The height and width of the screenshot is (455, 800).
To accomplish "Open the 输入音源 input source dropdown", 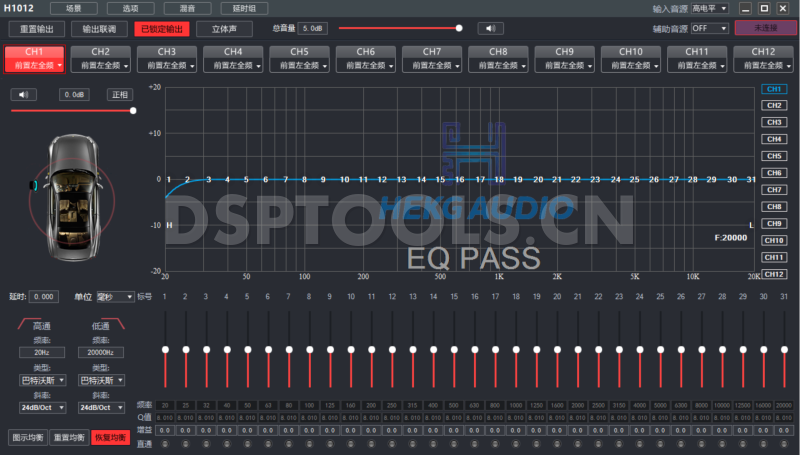I will tap(709, 9).
